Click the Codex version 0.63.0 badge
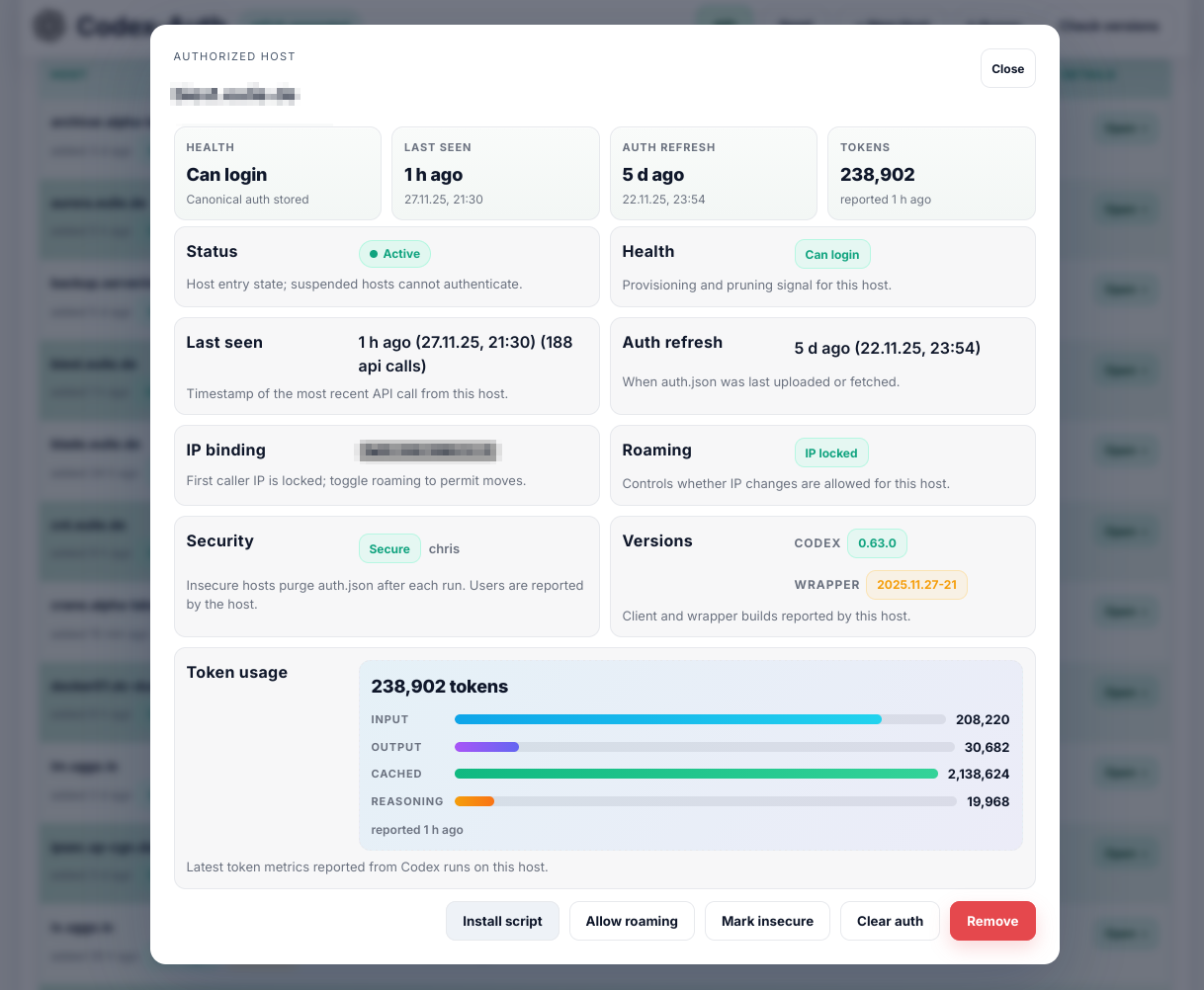The width and height of the screenshot is (1204, 990). point(877,543)
